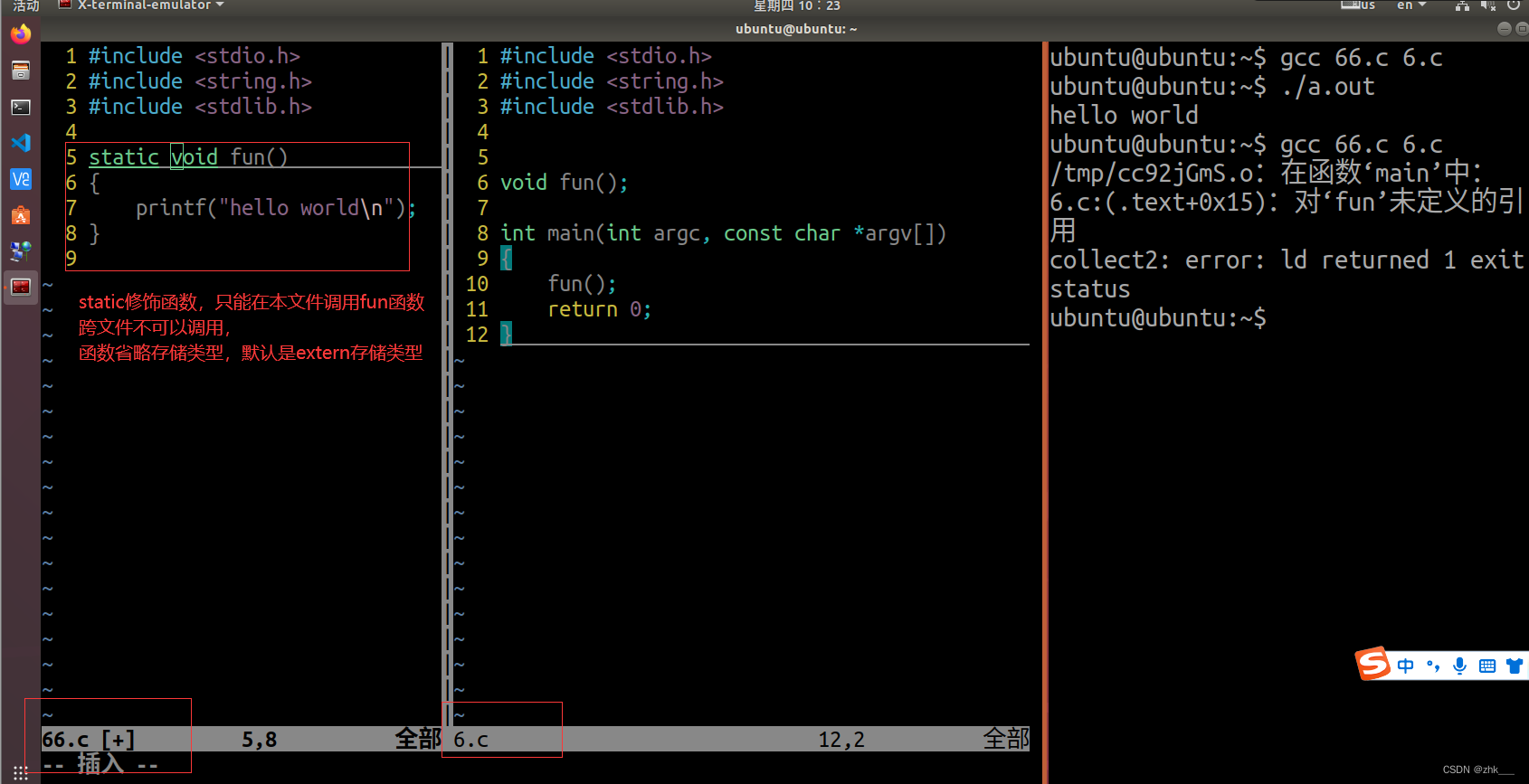Click the 'fun();' call on line 10

[x=582, y=284]
